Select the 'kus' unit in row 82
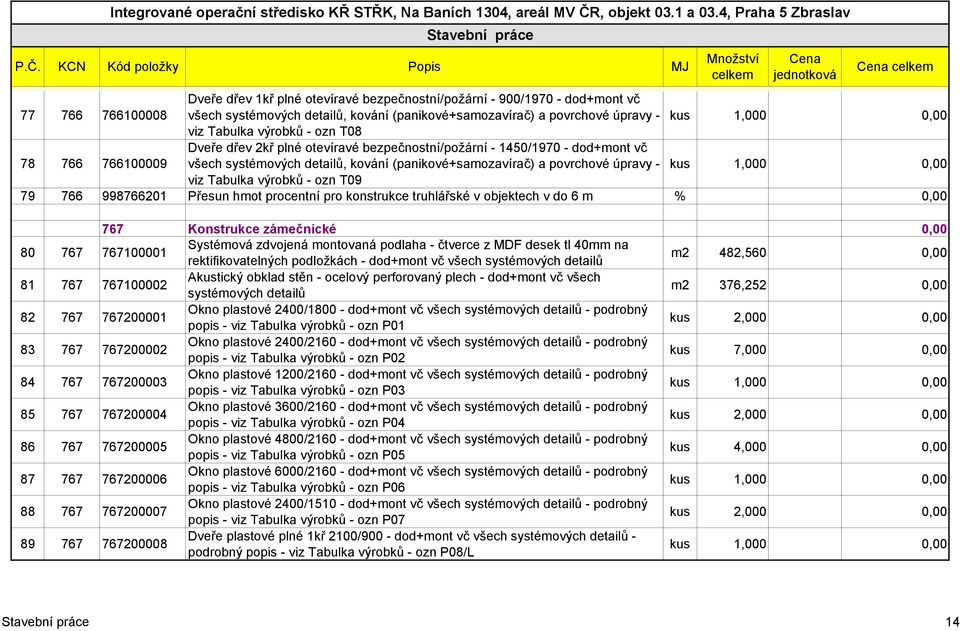Viewport: 960px width, 631px height. click(680, 318)
